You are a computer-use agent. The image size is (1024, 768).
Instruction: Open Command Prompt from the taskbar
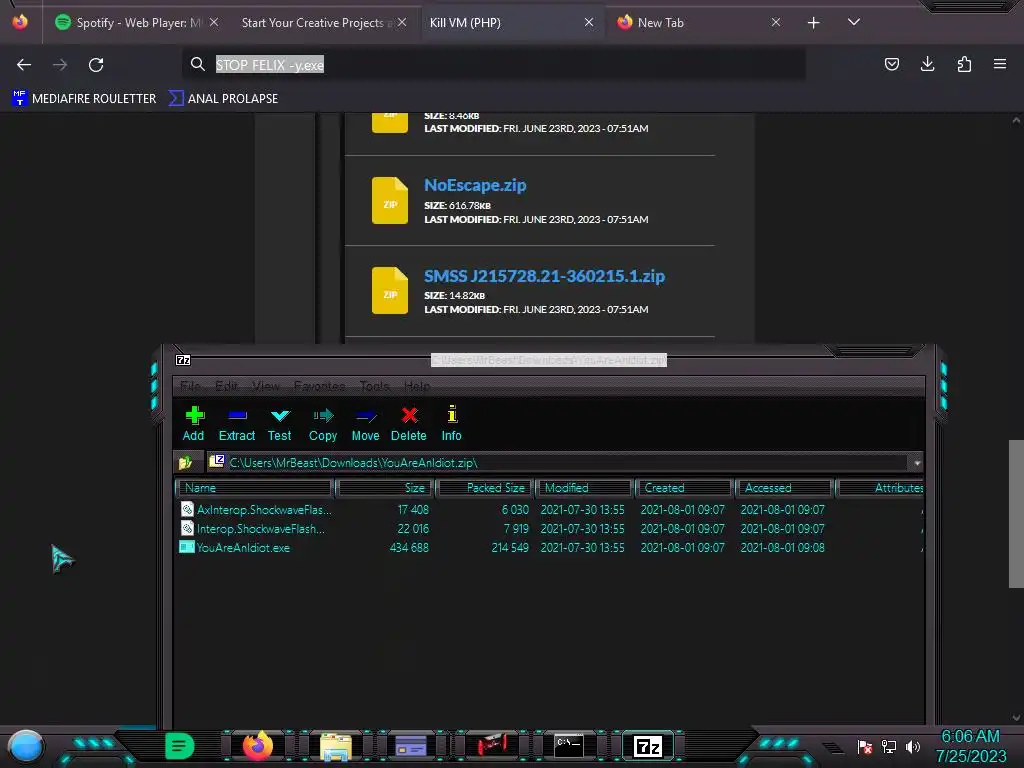point(568,746)
